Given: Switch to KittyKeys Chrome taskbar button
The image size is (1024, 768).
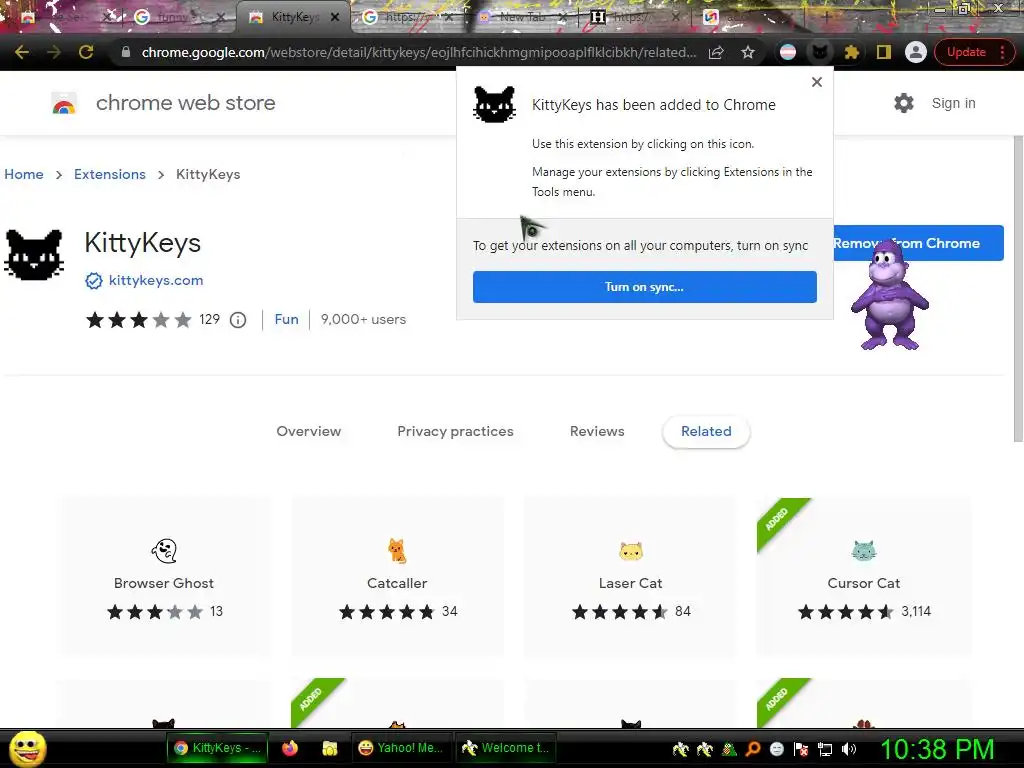Looking at the screenshot, I should [217, 748].
